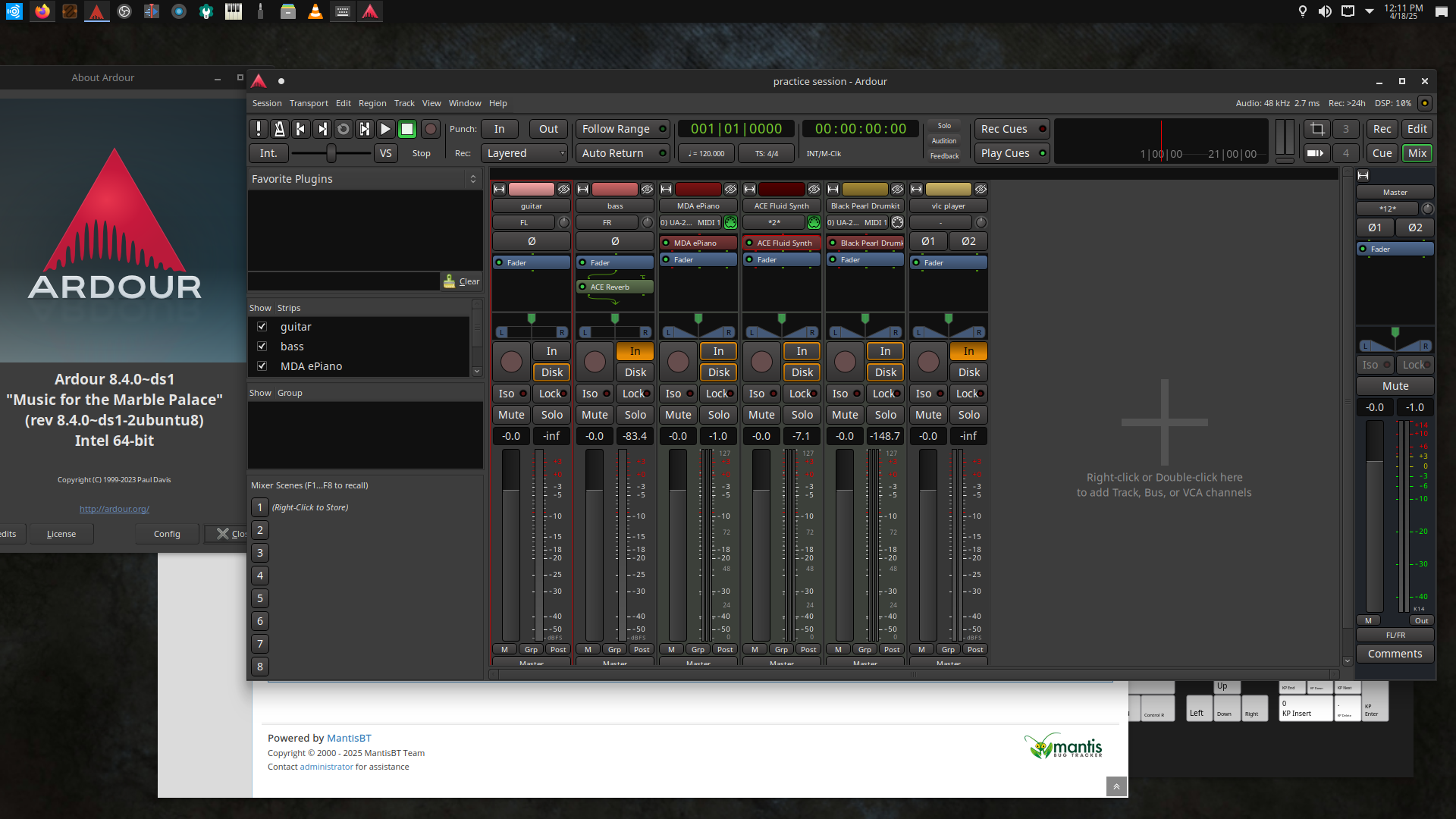The height and width of the screenshot is (819, 1456).
Task: Uncheck the guitar strip checkbox
Action: [x=262, y=327]
